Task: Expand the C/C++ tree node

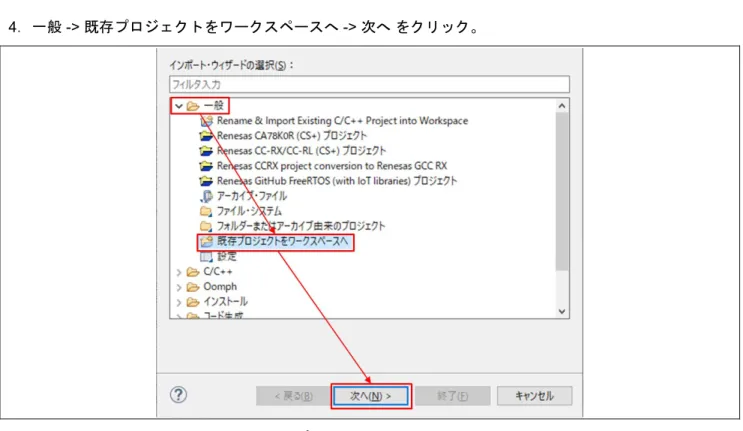Action: [x=179, y=272]
